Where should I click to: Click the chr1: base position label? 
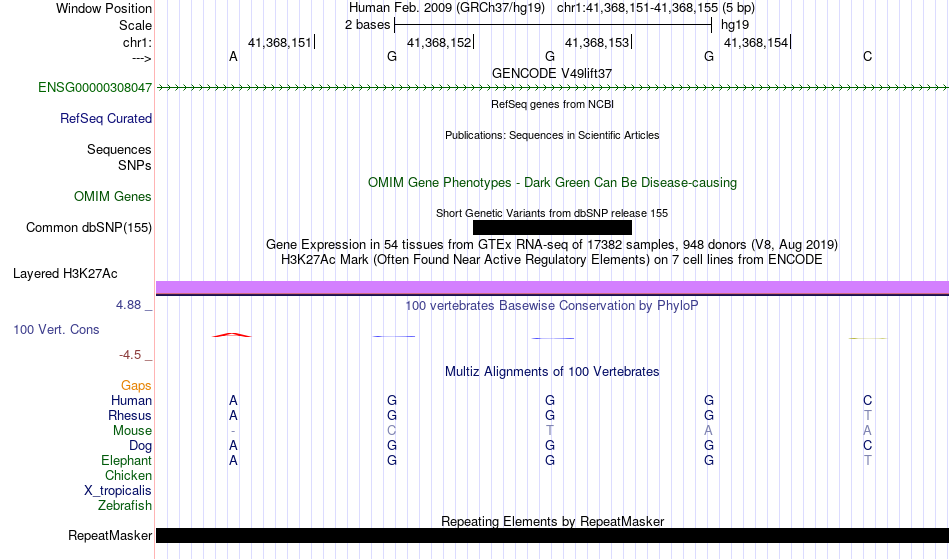tap(137, 42)
